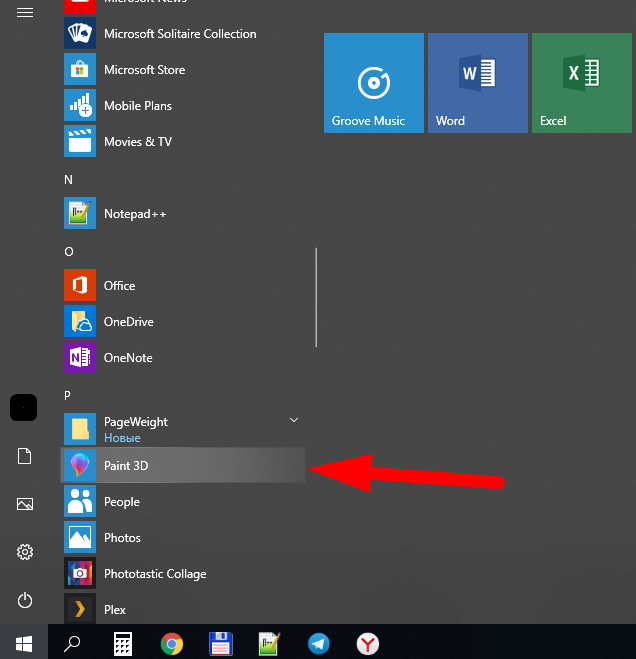Open OneDrive folder-cloud icon
Screen dimensions: 636x659
(80, 321)
